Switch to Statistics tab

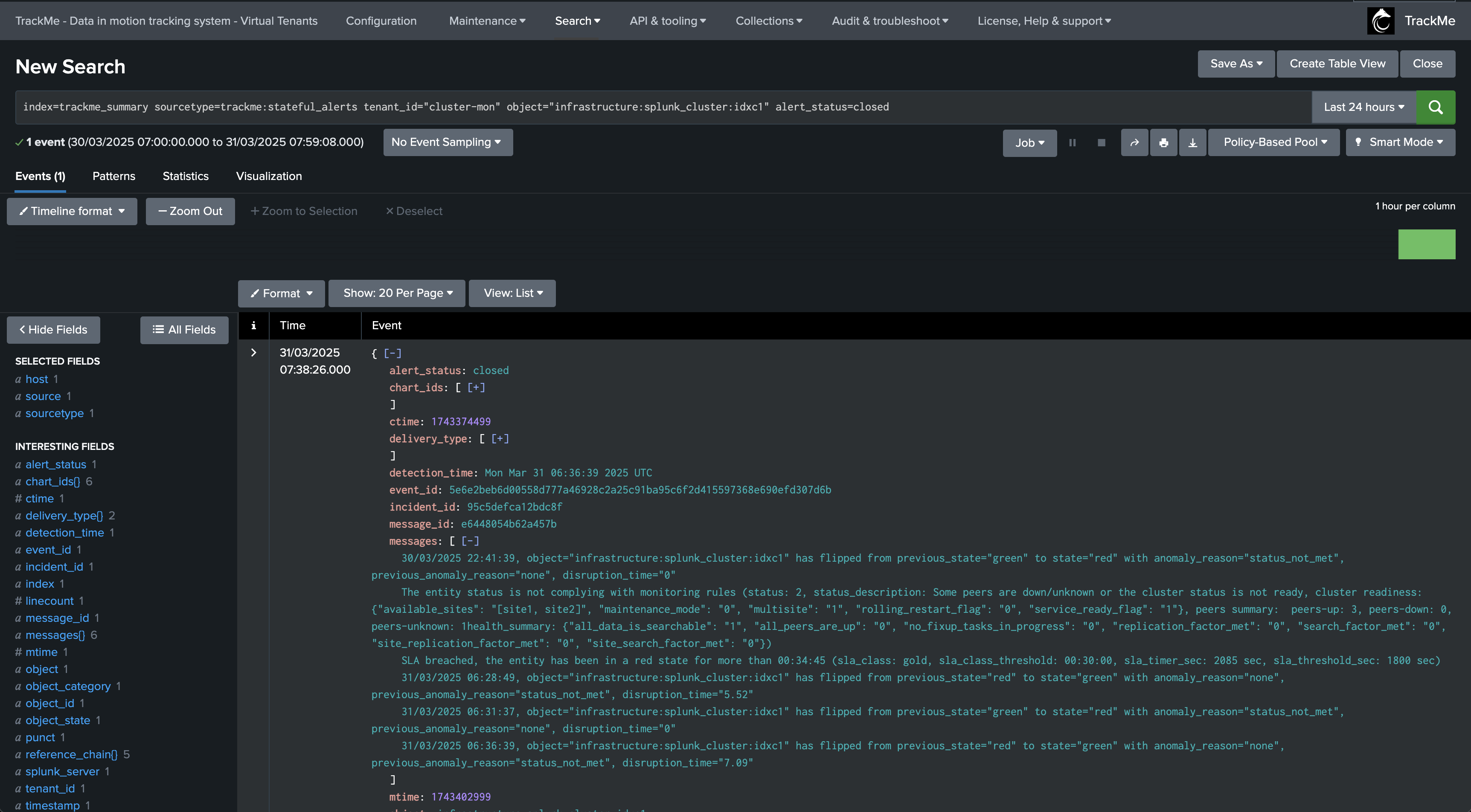point(186,176)
